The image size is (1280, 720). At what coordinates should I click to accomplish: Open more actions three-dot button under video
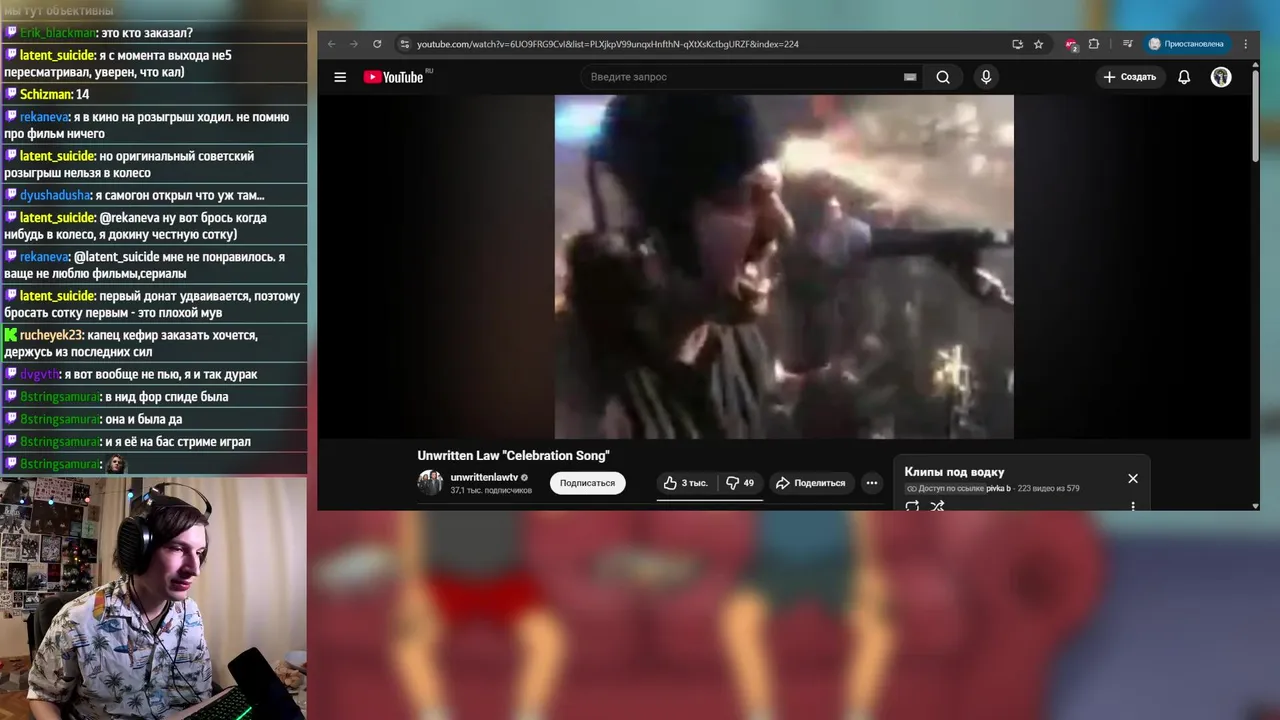point(872,483)
